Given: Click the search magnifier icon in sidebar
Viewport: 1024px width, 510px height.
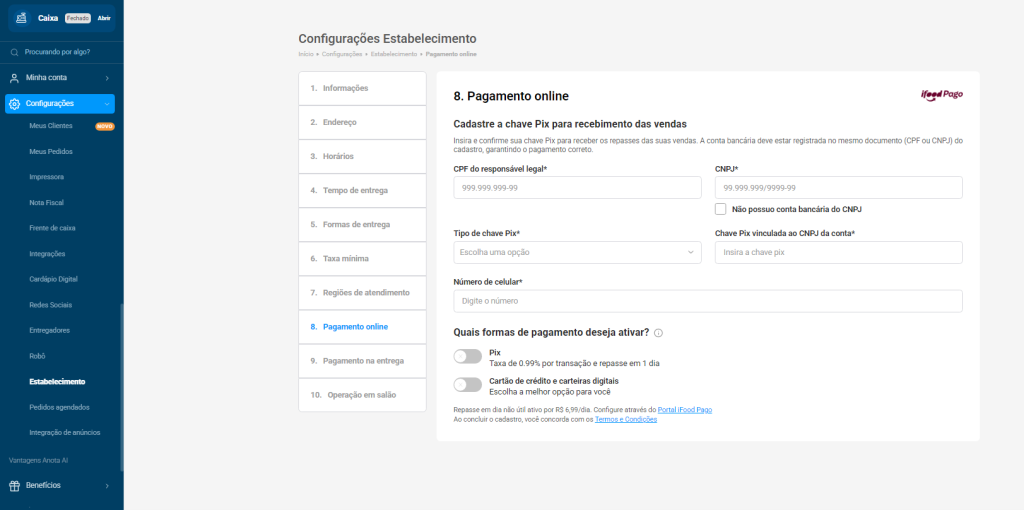Looking at the screenshot, I should [x=14, y=52].
